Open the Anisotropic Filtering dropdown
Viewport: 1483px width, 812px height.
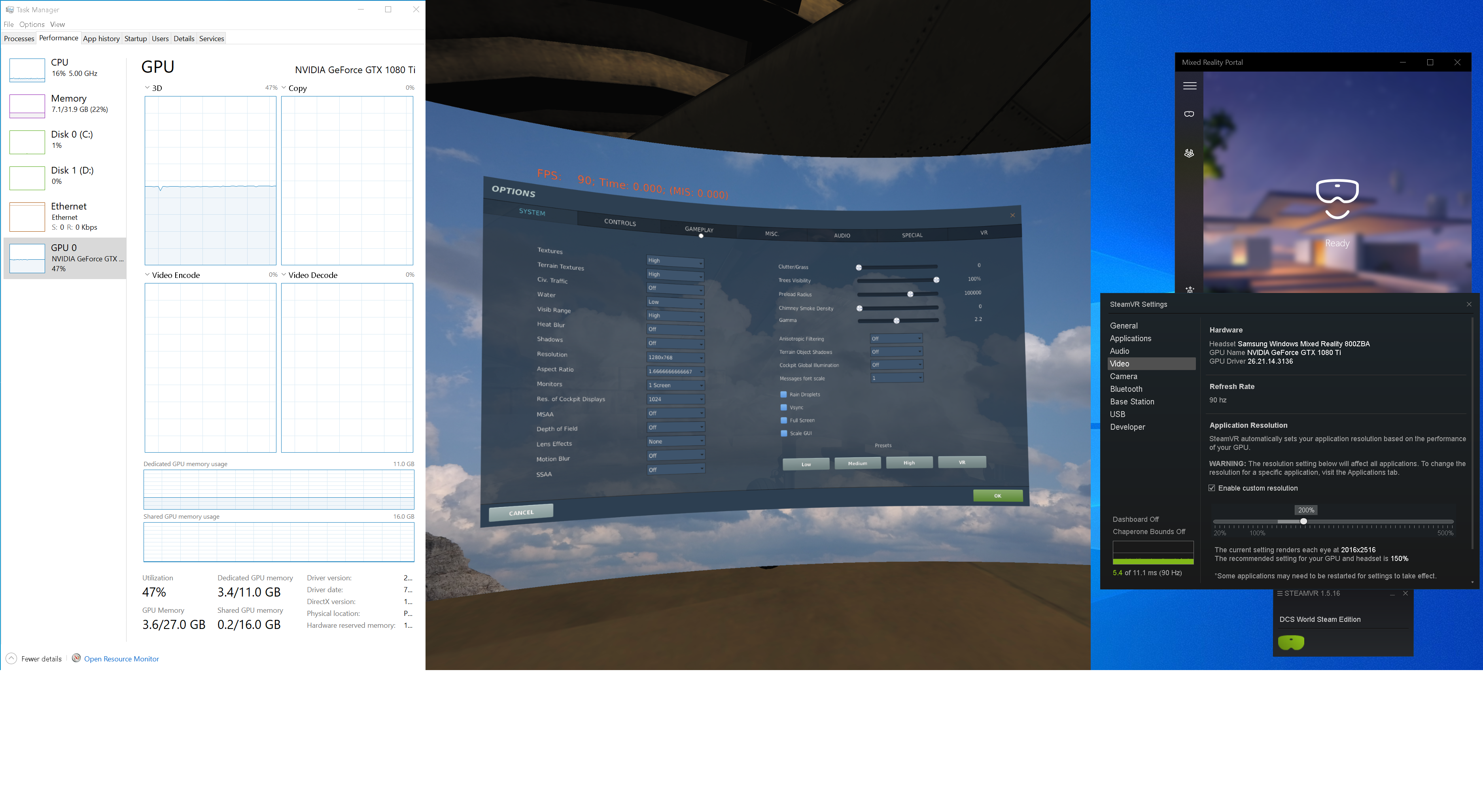[x=897, y=338]
